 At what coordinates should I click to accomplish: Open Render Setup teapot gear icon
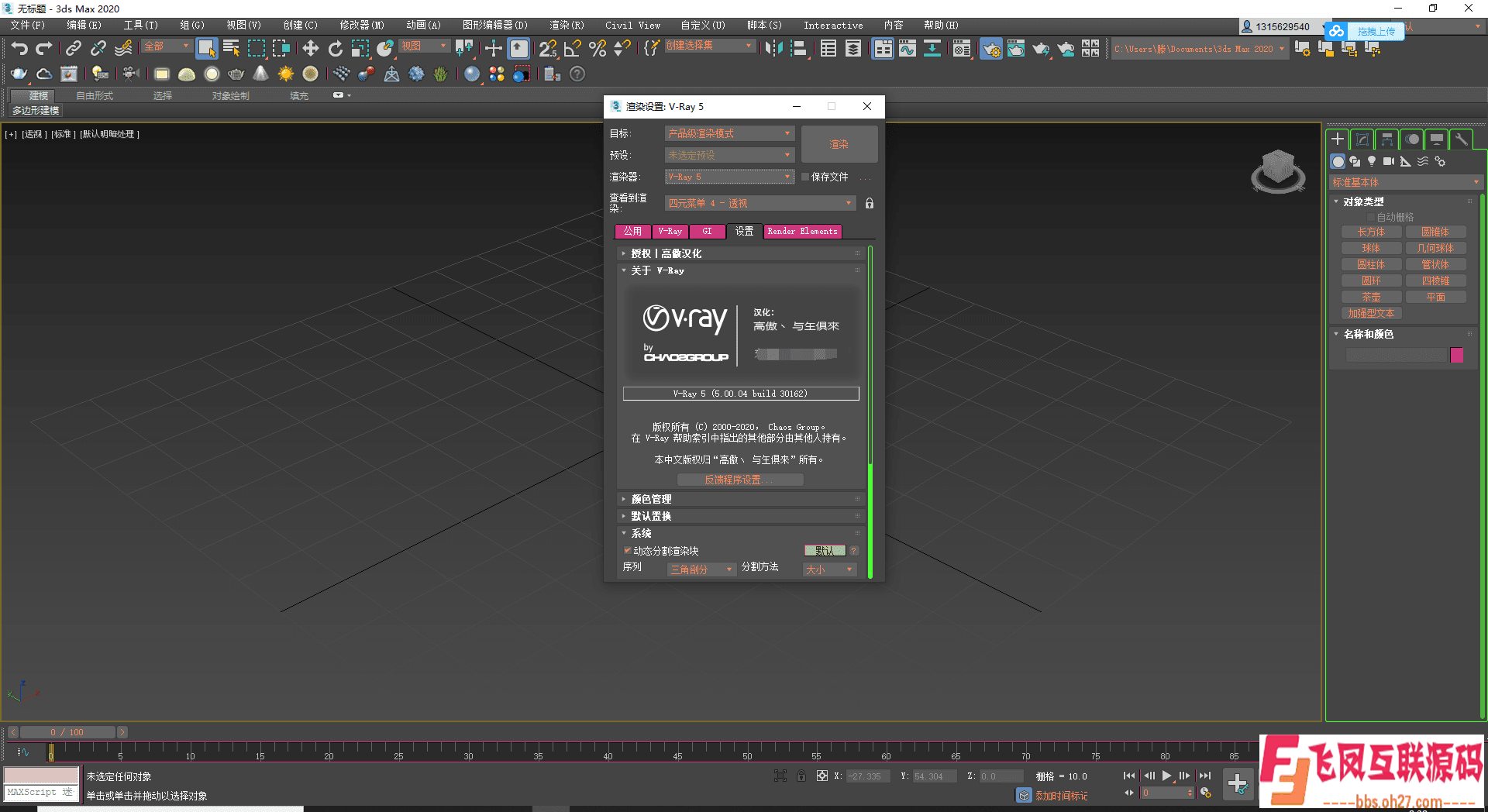tap(990, 49)
